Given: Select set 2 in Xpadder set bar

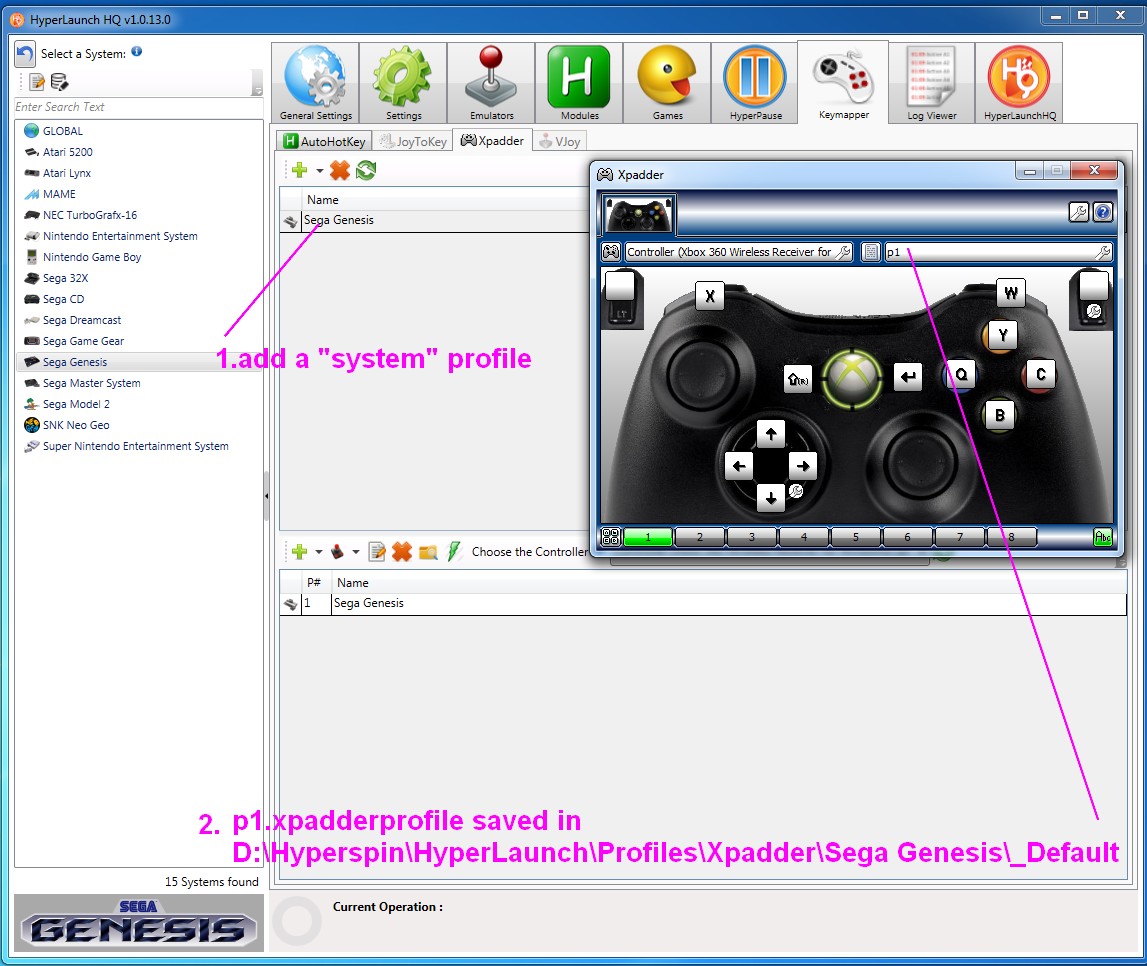Looking at the screenshot, I should (x=699, y=537).
